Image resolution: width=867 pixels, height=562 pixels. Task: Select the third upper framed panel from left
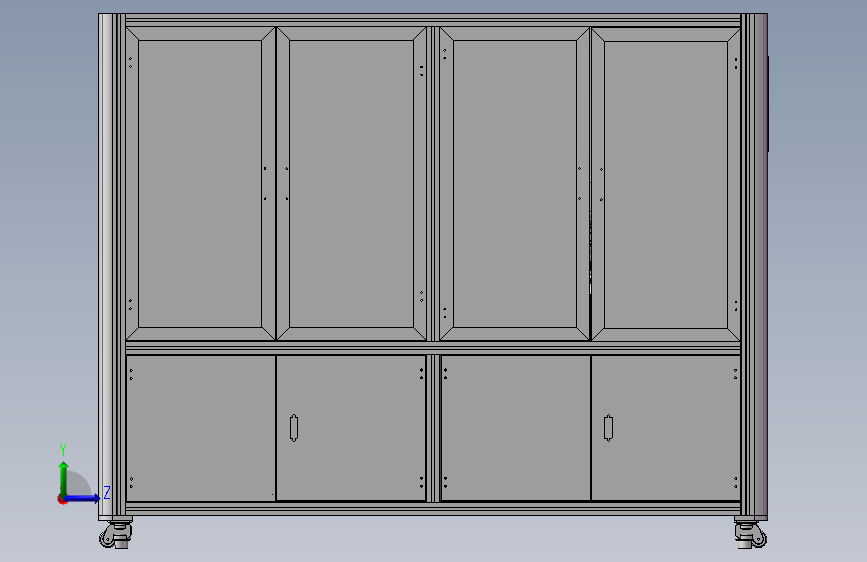pos(515,184)
